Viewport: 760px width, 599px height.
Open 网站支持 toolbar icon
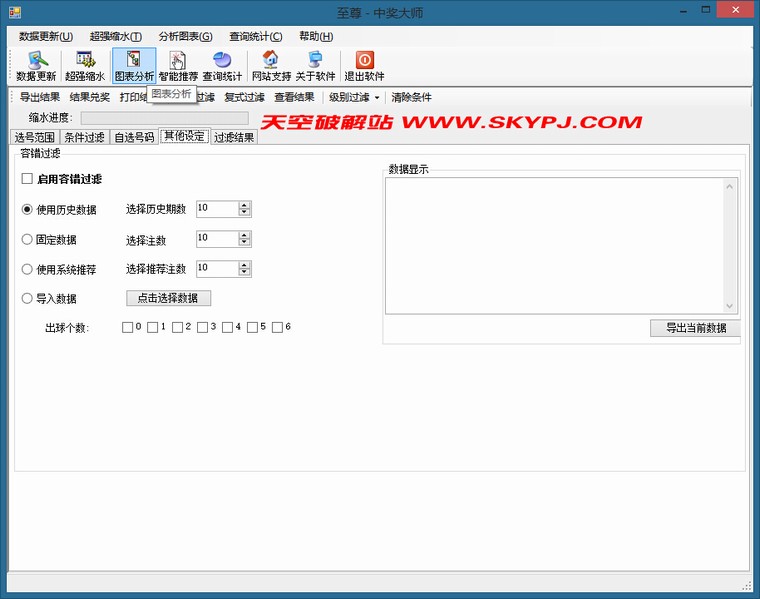(x=271, y=66)
